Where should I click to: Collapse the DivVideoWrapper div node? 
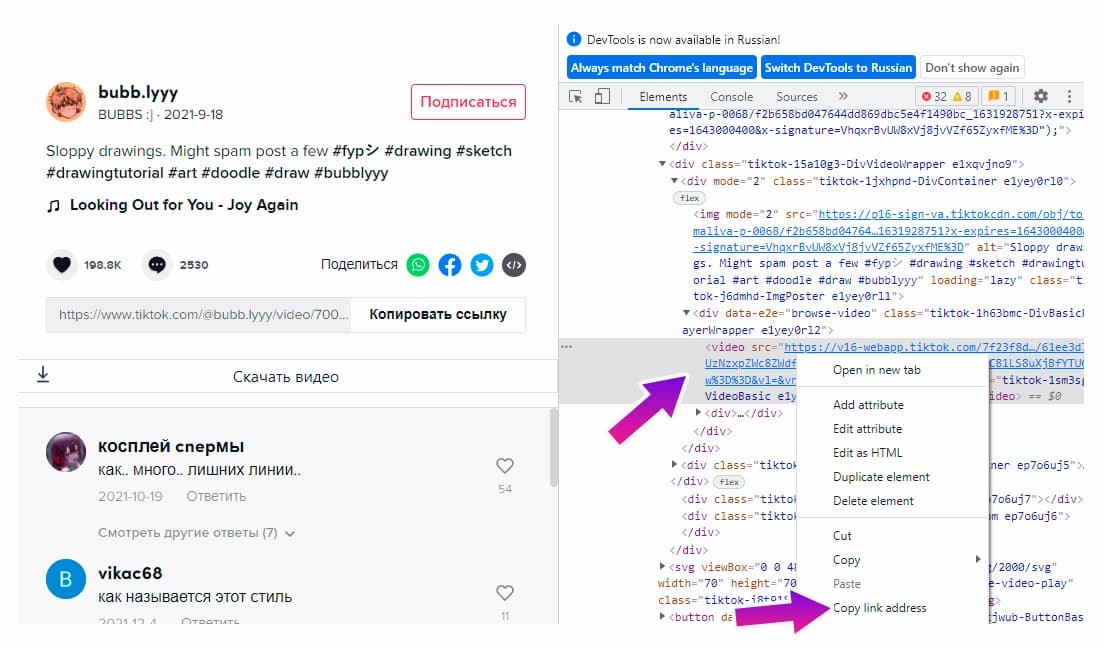tap(662, 164)
